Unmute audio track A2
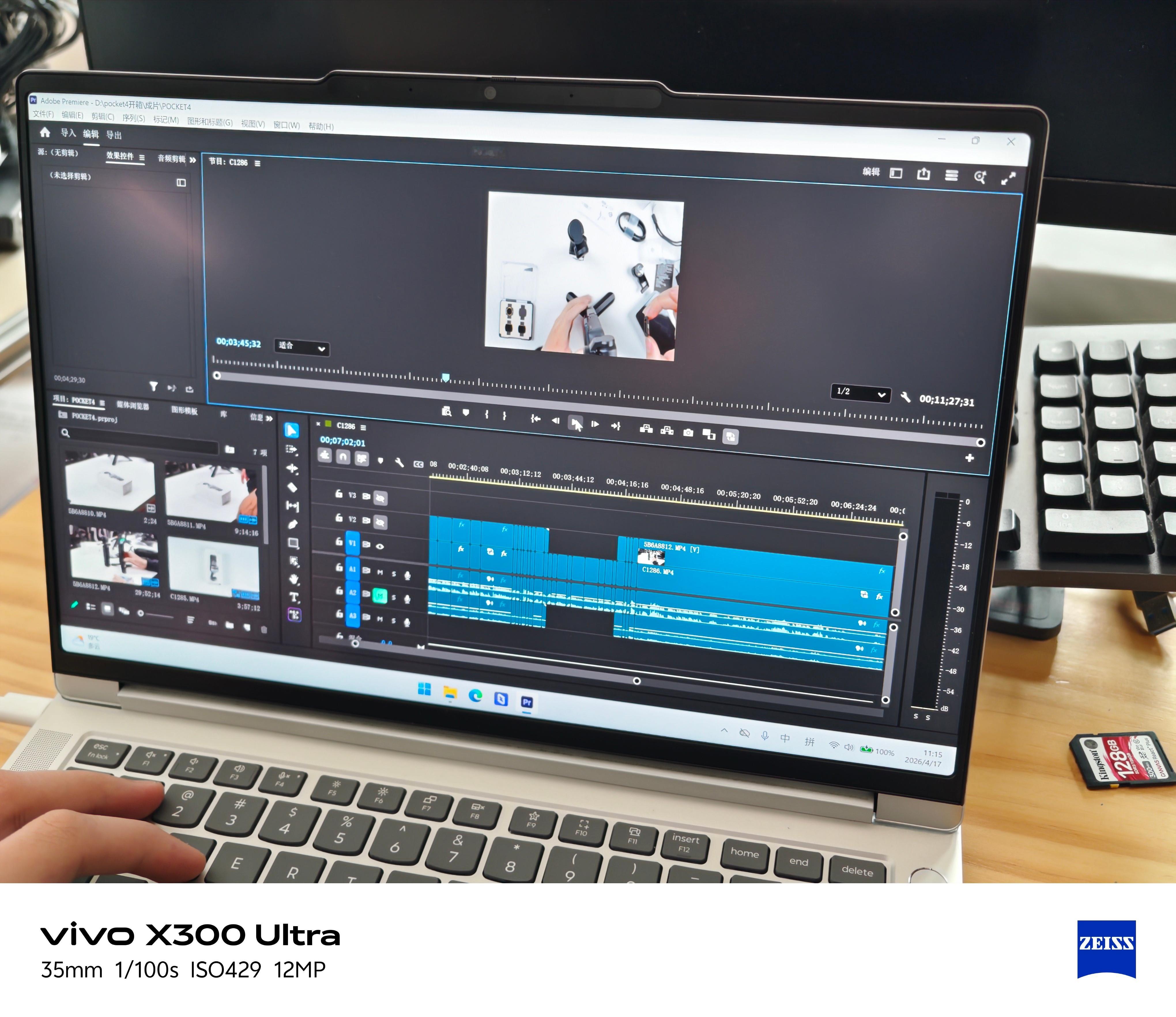Image resolution: width=1176 pixels, height=1017 pixels. (380, 595)
